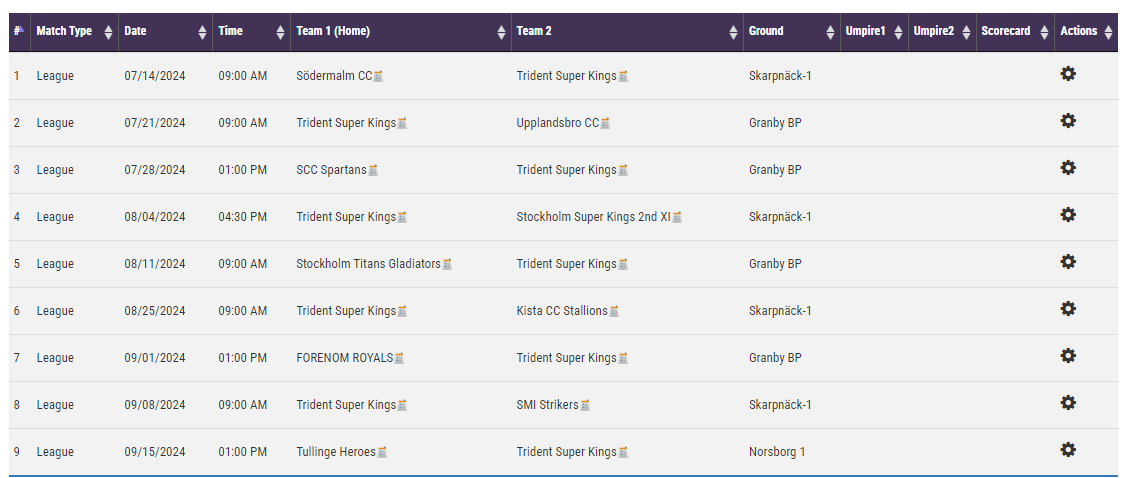
Task: Open SMI Strikers team link
Action: point(547,405)
